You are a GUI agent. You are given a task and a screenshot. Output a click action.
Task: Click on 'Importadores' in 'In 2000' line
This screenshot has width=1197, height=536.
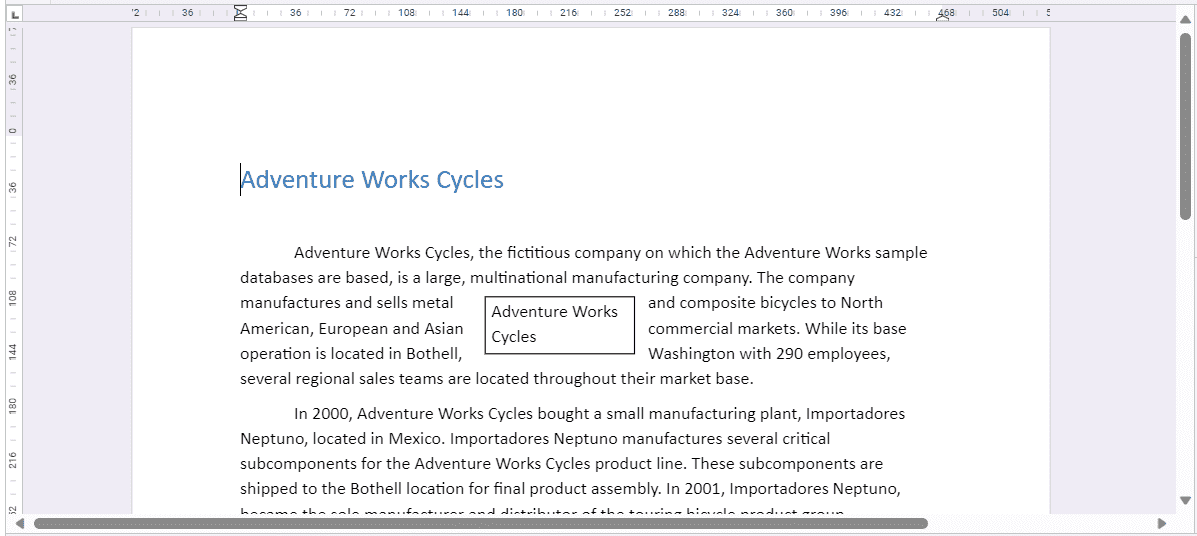(855, 414)
